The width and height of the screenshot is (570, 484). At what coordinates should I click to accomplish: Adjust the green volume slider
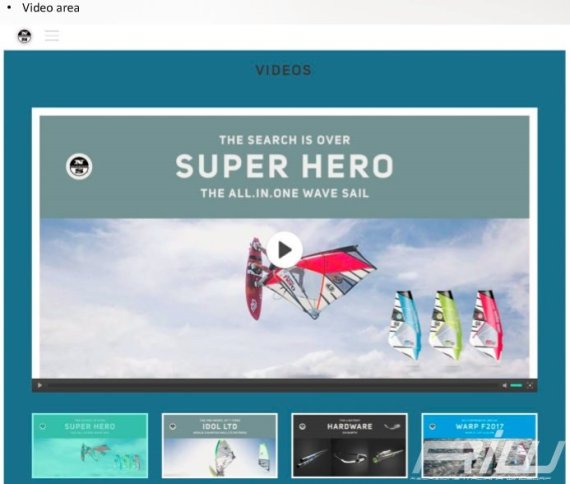click(516, 385)
